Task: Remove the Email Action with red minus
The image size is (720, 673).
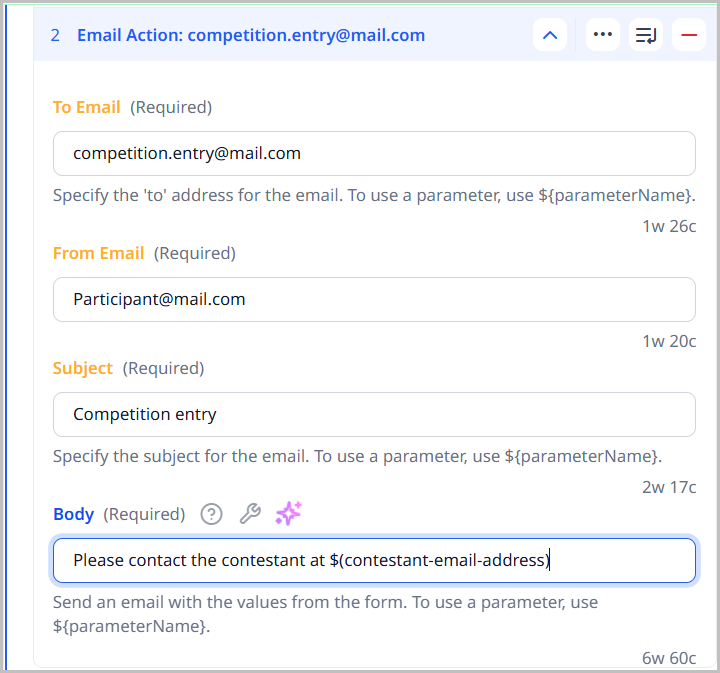Action: pos(689,35)
